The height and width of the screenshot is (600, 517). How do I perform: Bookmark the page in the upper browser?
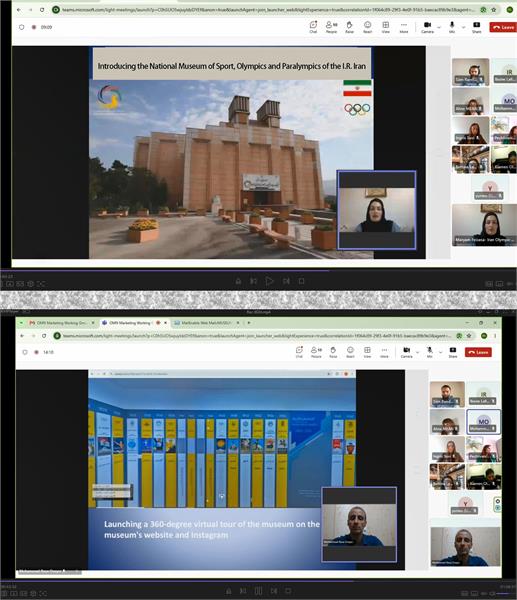494,10
